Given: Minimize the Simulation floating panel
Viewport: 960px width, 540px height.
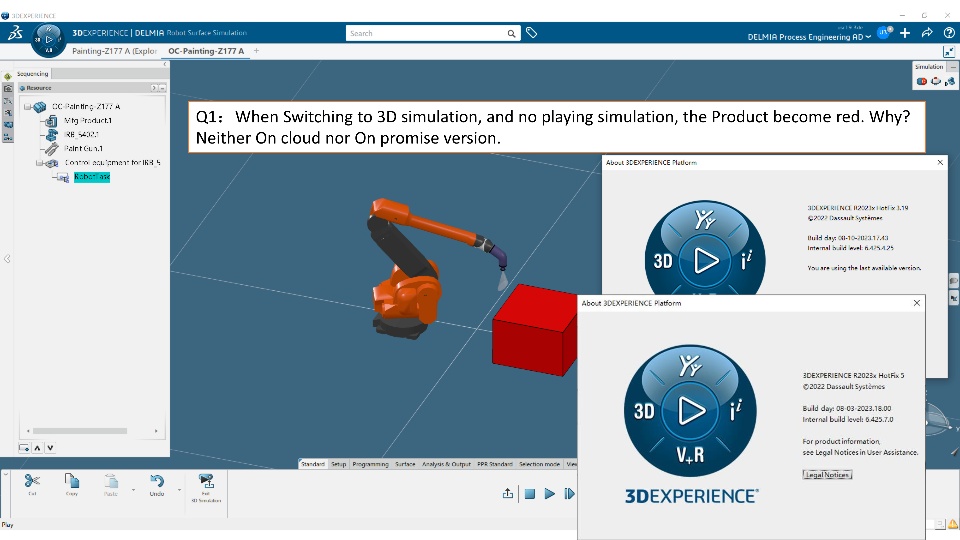Looking at the screenshot, I should tap(953, 66).
